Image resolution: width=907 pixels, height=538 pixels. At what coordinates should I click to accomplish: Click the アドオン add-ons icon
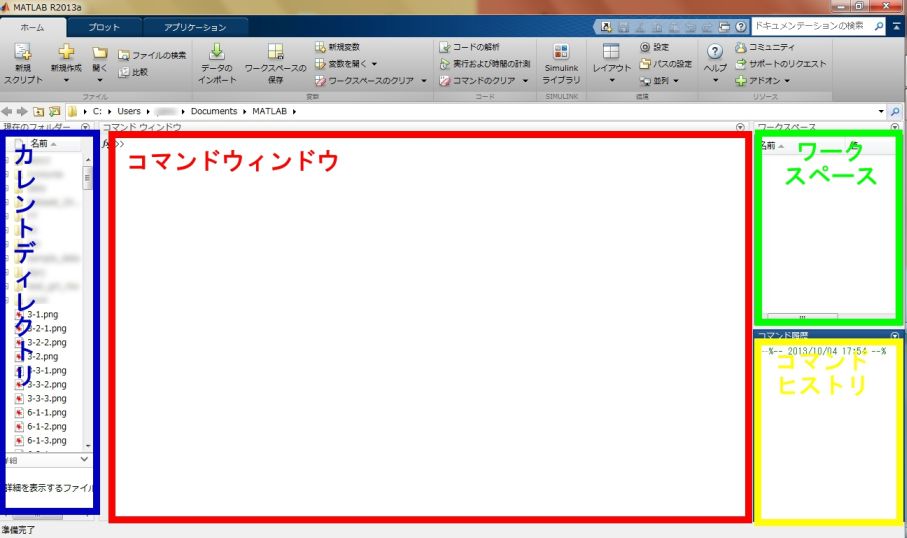(x=740, y=81)
